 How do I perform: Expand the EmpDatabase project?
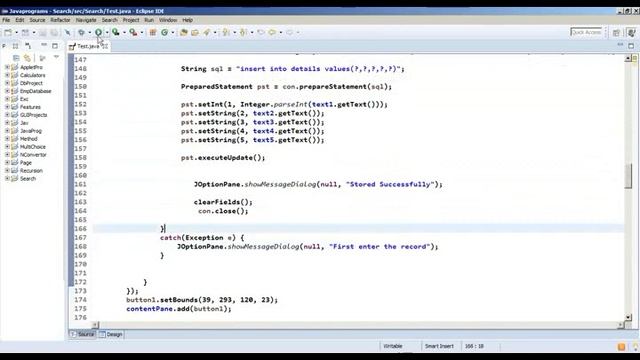click(x=7, y=91)
